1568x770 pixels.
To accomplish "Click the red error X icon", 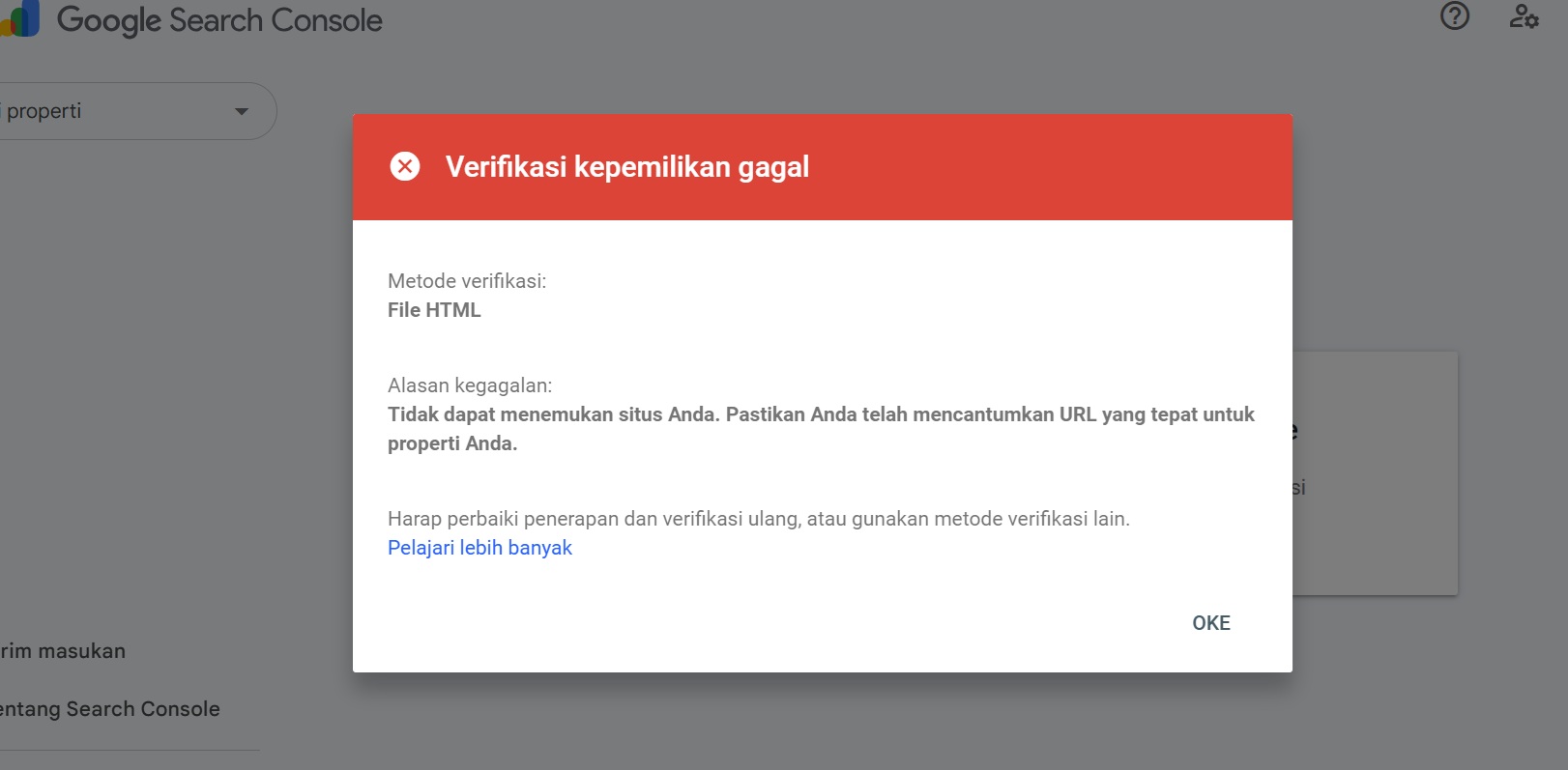I will (405, 167).
